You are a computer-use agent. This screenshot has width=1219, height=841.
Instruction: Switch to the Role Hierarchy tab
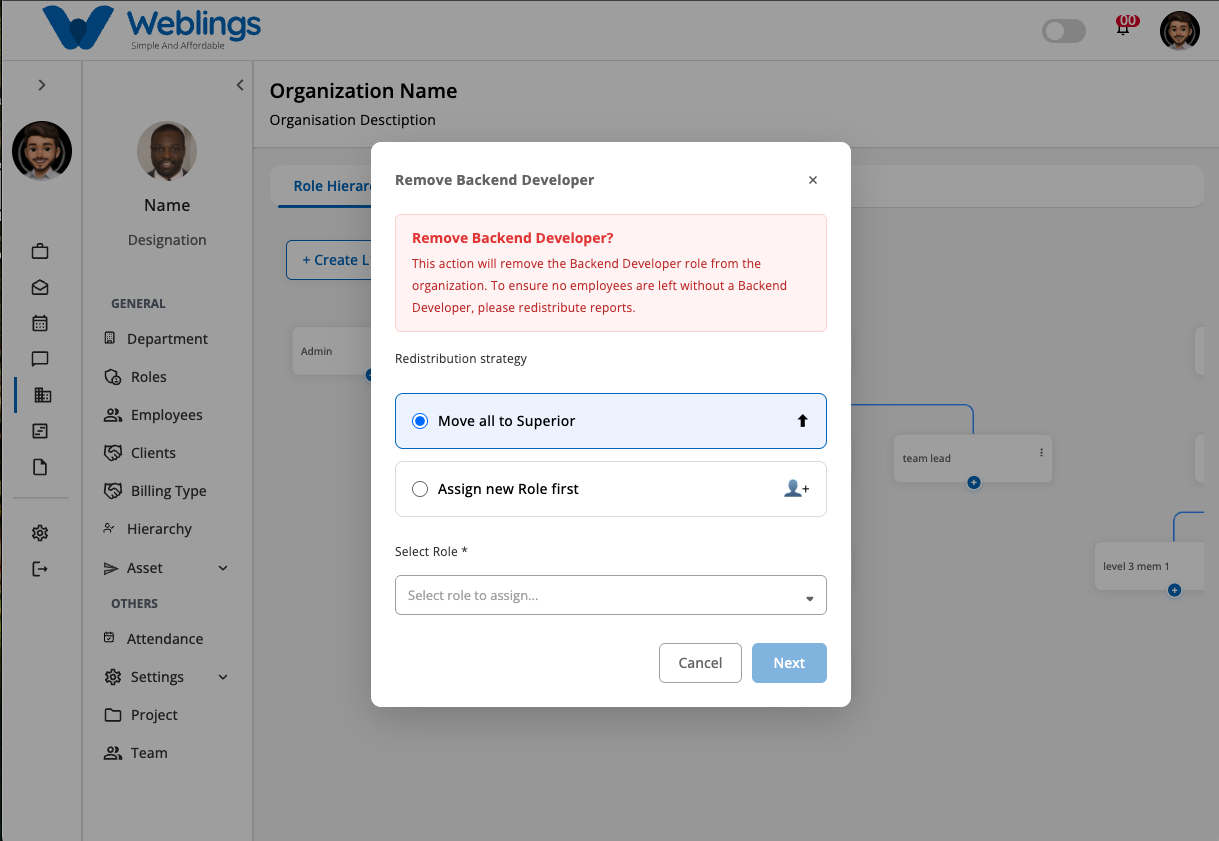coord(332,186)
